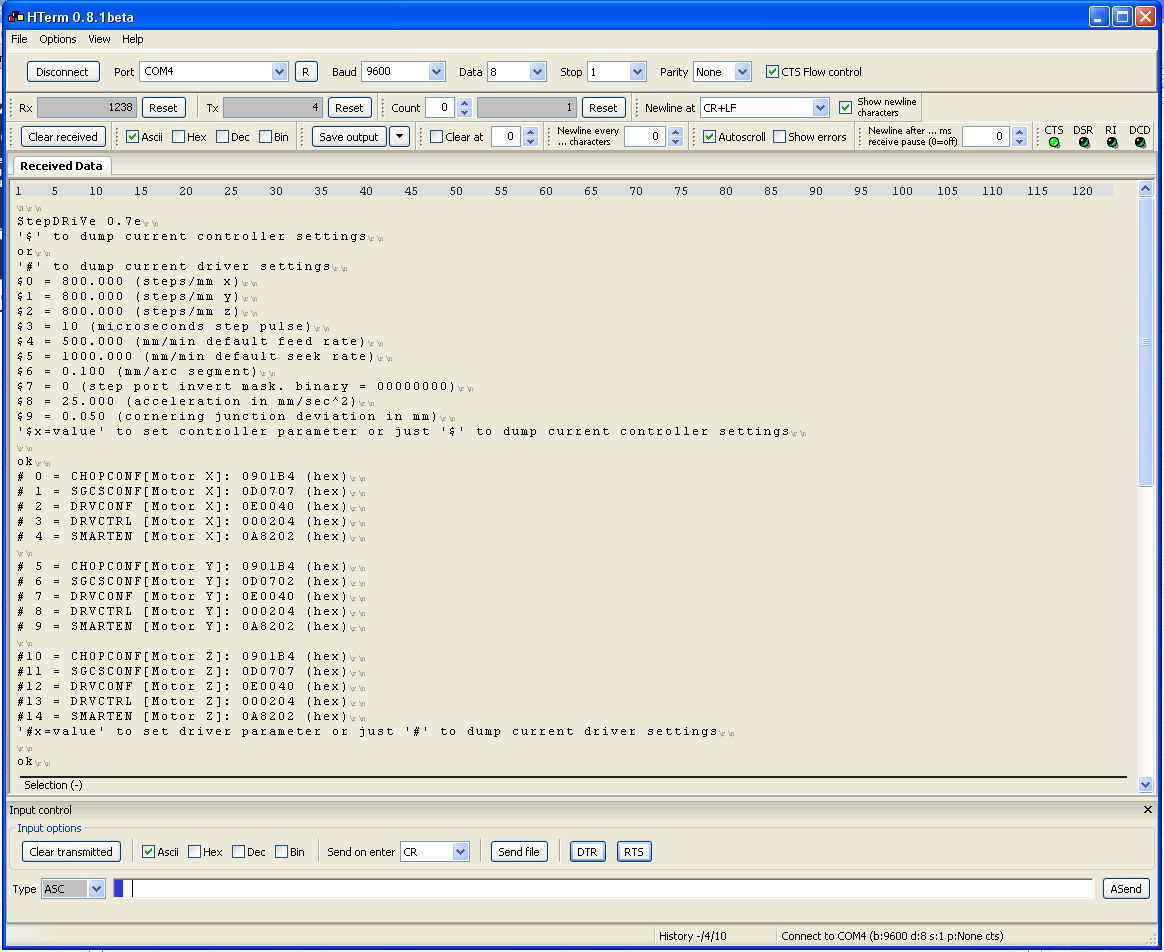Screen dimensions: 1164x952
Task: Open the Options menu
Action: pos(58,39)
